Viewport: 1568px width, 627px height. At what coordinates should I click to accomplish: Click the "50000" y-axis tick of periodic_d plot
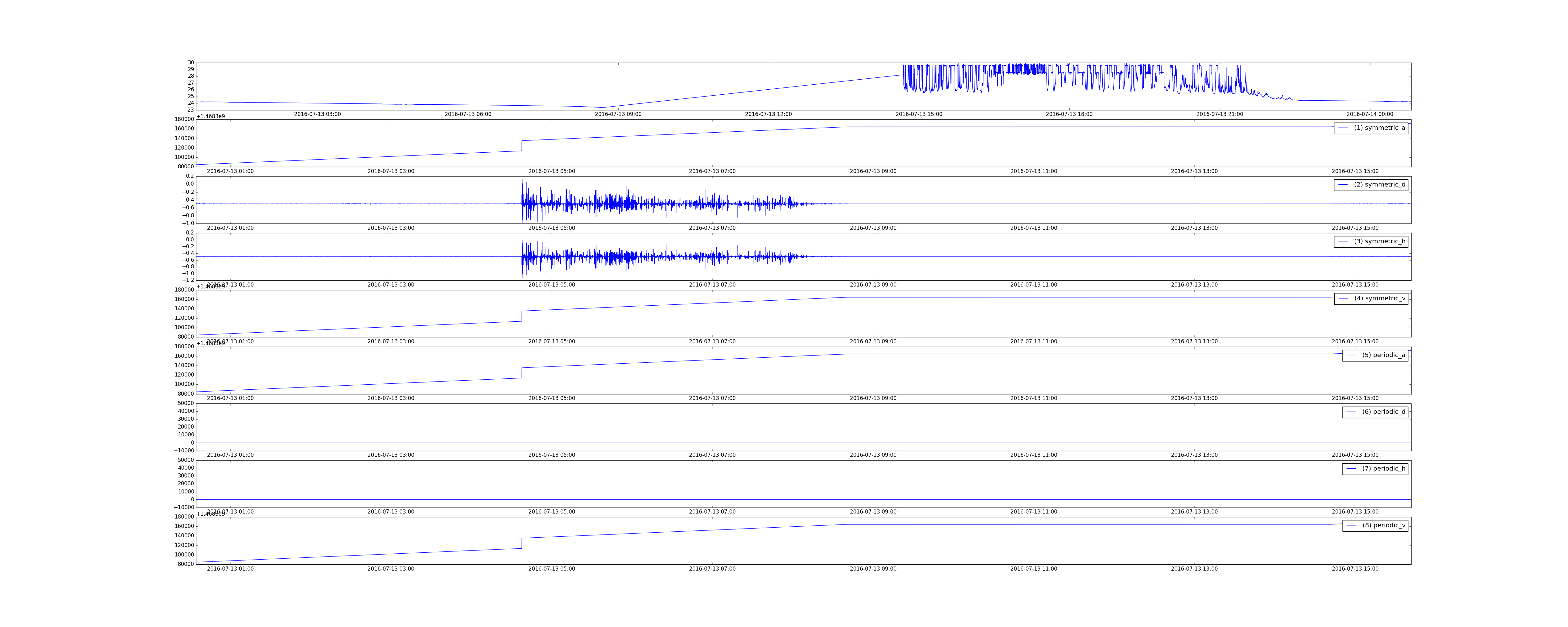[x=185, y=403]
